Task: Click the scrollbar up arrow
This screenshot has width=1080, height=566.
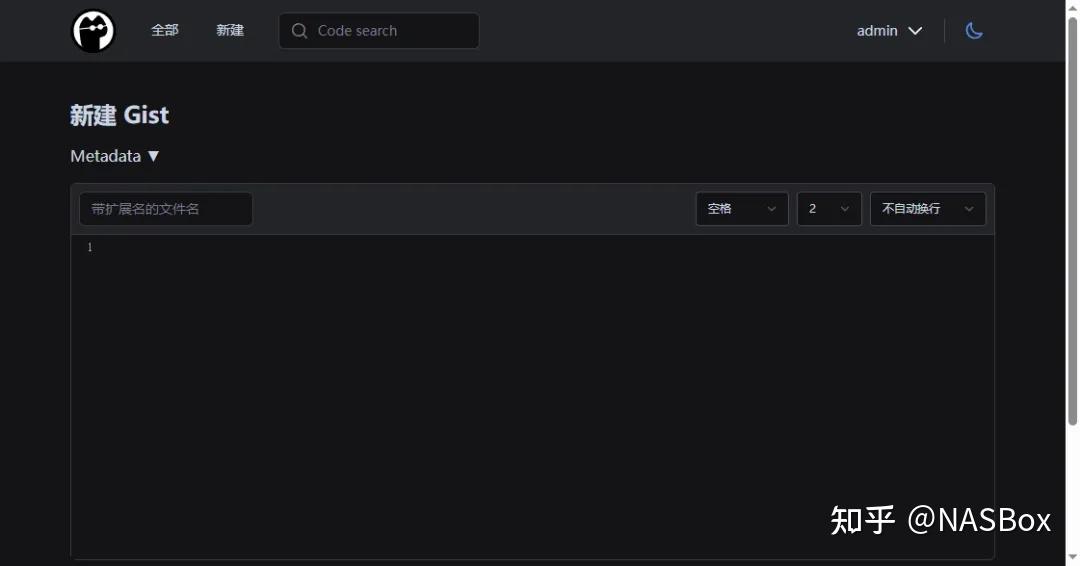Action: [1073, 6]
